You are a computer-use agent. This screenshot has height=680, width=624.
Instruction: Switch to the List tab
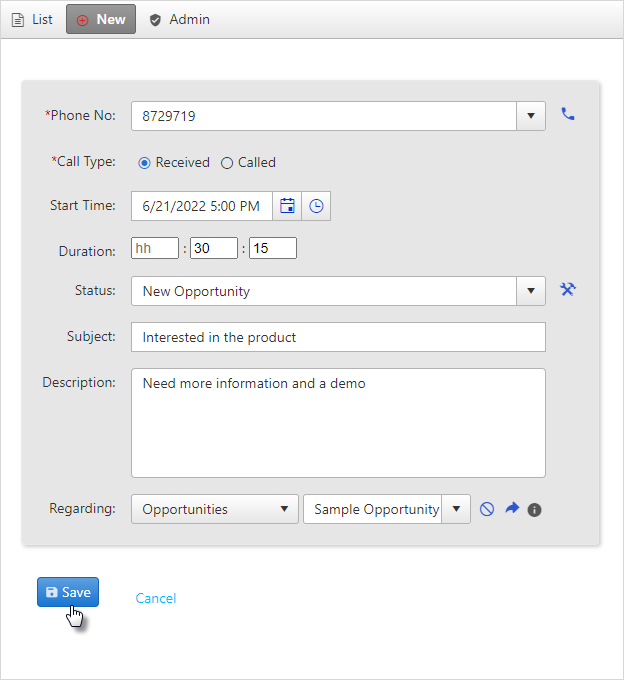pyautogui.click(x=32, y=20)
